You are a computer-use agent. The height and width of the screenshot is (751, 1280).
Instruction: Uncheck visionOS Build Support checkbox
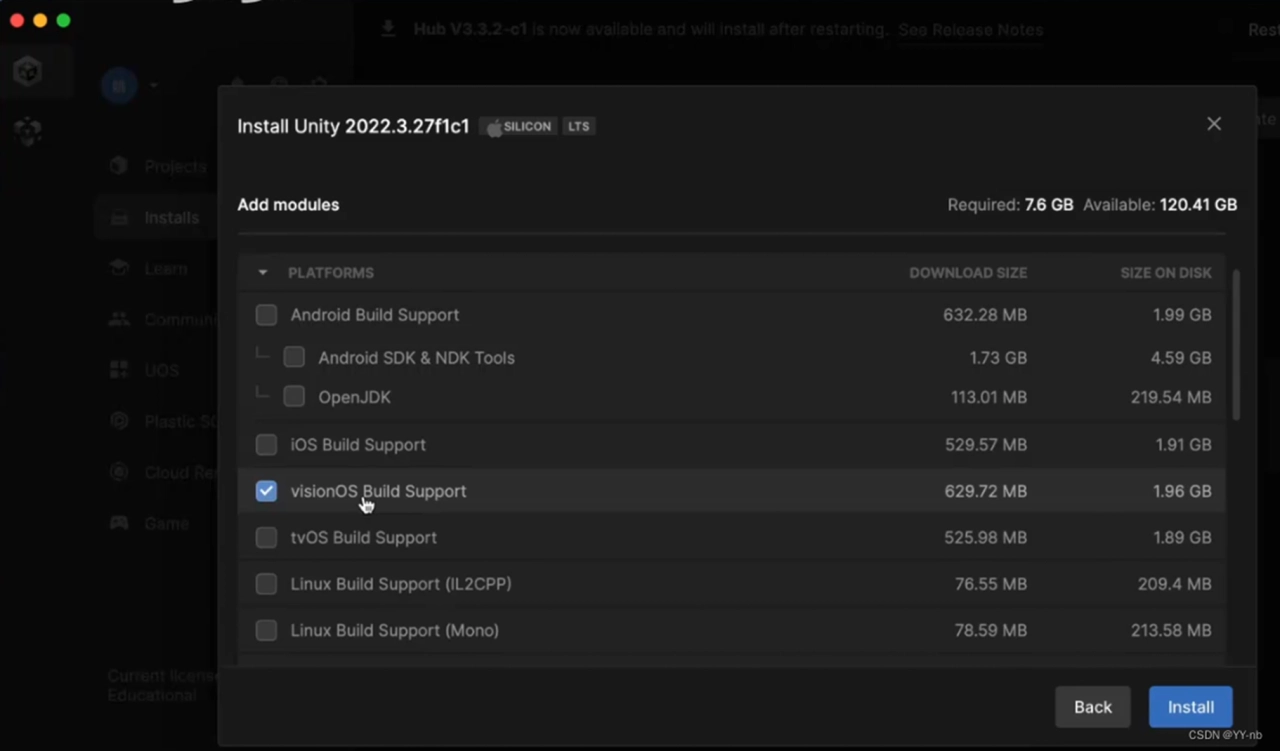tap(266, 491)
